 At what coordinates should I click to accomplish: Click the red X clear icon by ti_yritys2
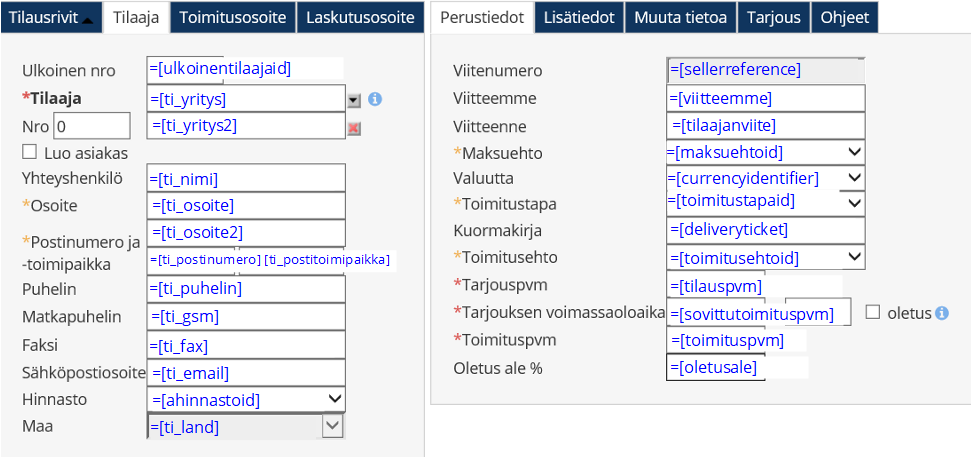[353, 127]
